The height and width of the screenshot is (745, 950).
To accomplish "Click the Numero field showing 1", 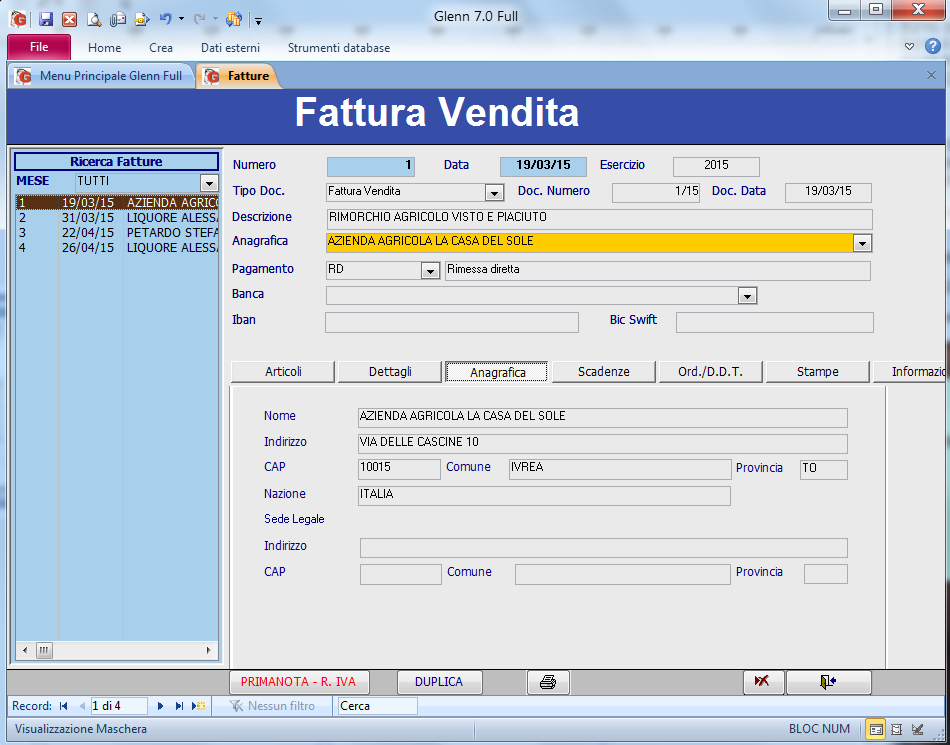I will (371, 167).
